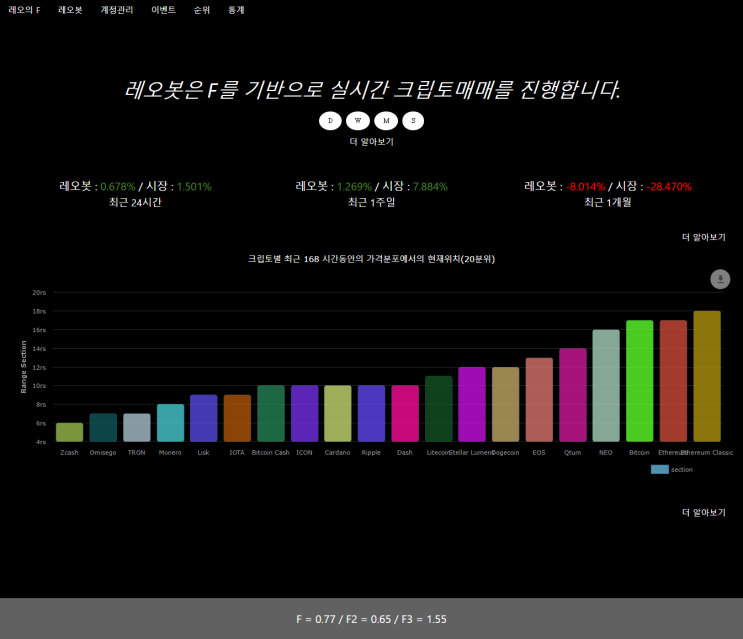This screenshot has height=639, width=743.
Task: Click the Dash bar
Action: coord(405,413)
